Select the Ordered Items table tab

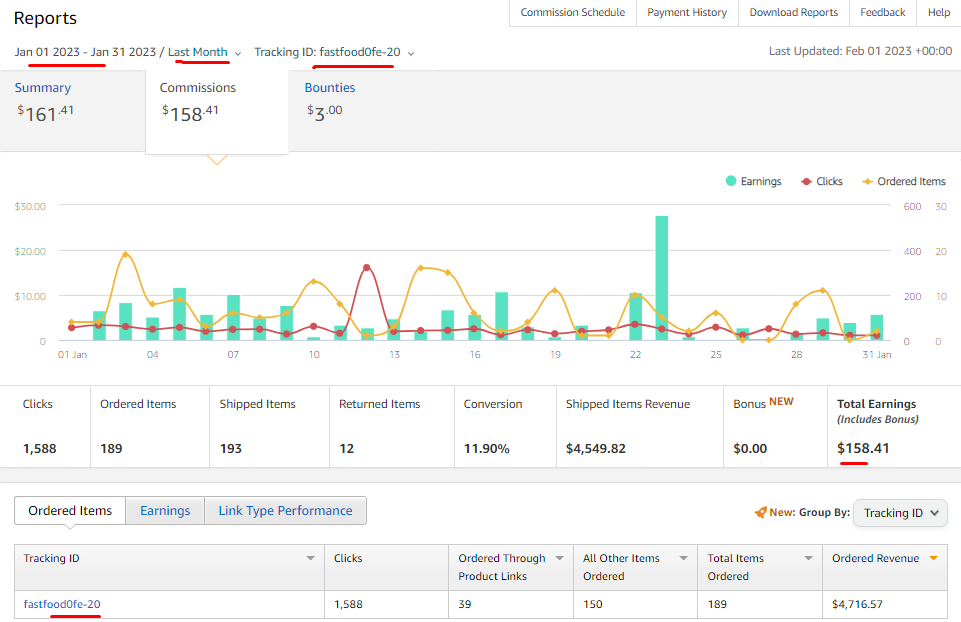(70, 510)
